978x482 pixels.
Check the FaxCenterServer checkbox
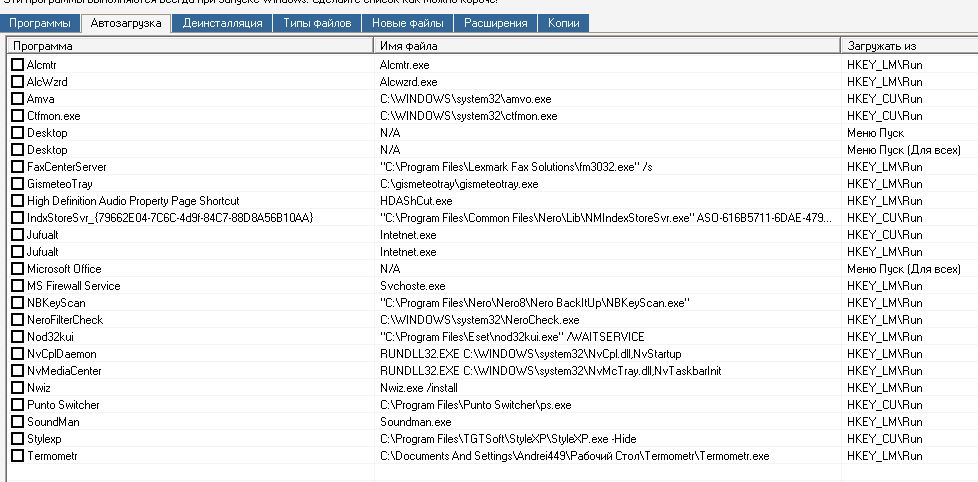pos(17,166)
